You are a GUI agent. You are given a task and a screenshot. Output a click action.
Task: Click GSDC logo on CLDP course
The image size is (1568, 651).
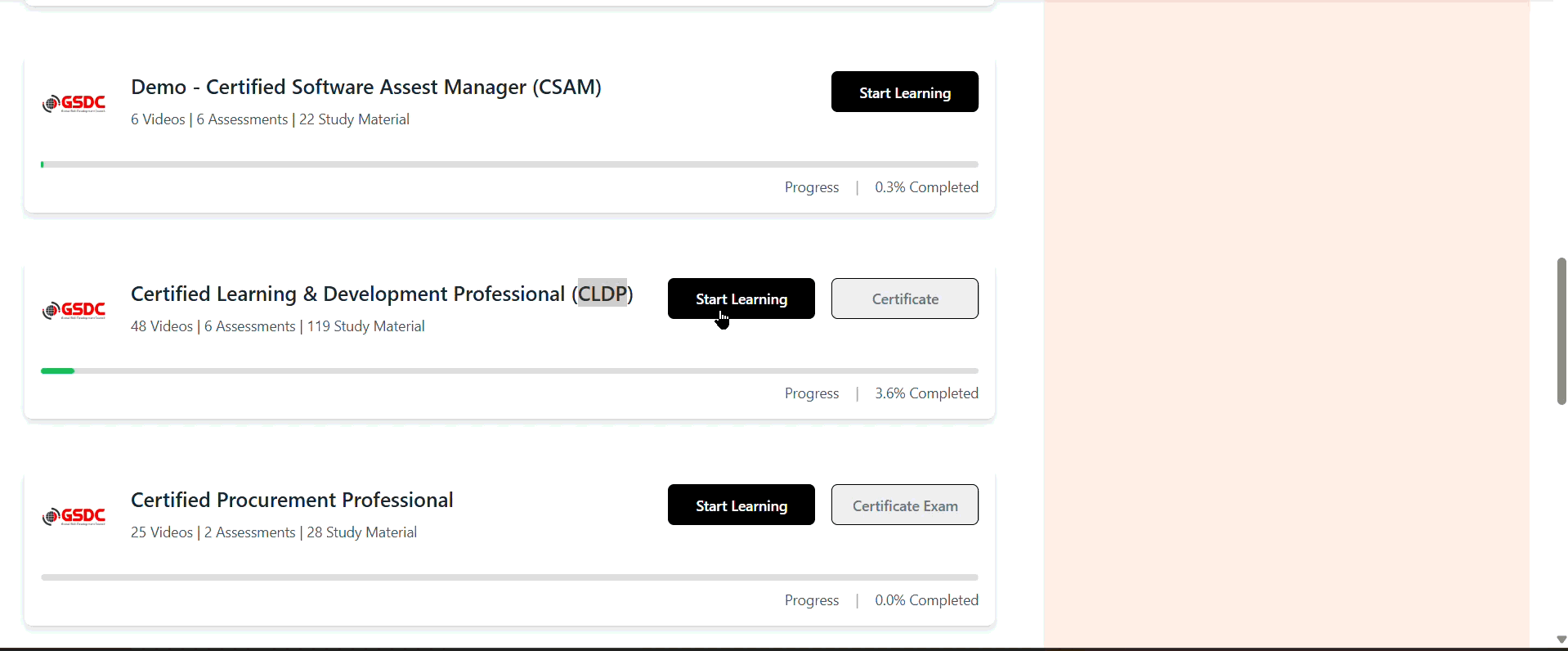click(74, 311)
